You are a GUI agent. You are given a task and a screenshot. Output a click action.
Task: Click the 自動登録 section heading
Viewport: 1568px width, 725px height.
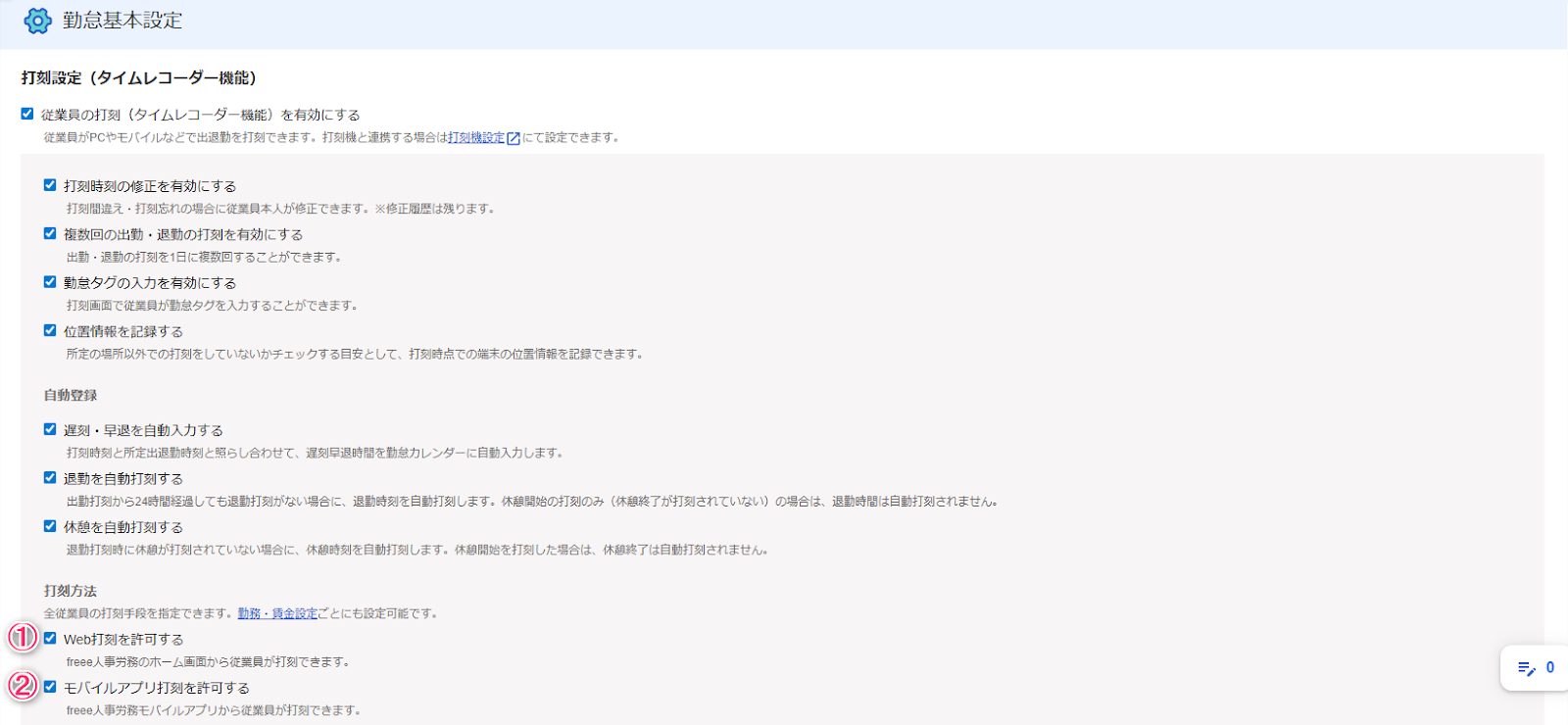click(71, 396)
